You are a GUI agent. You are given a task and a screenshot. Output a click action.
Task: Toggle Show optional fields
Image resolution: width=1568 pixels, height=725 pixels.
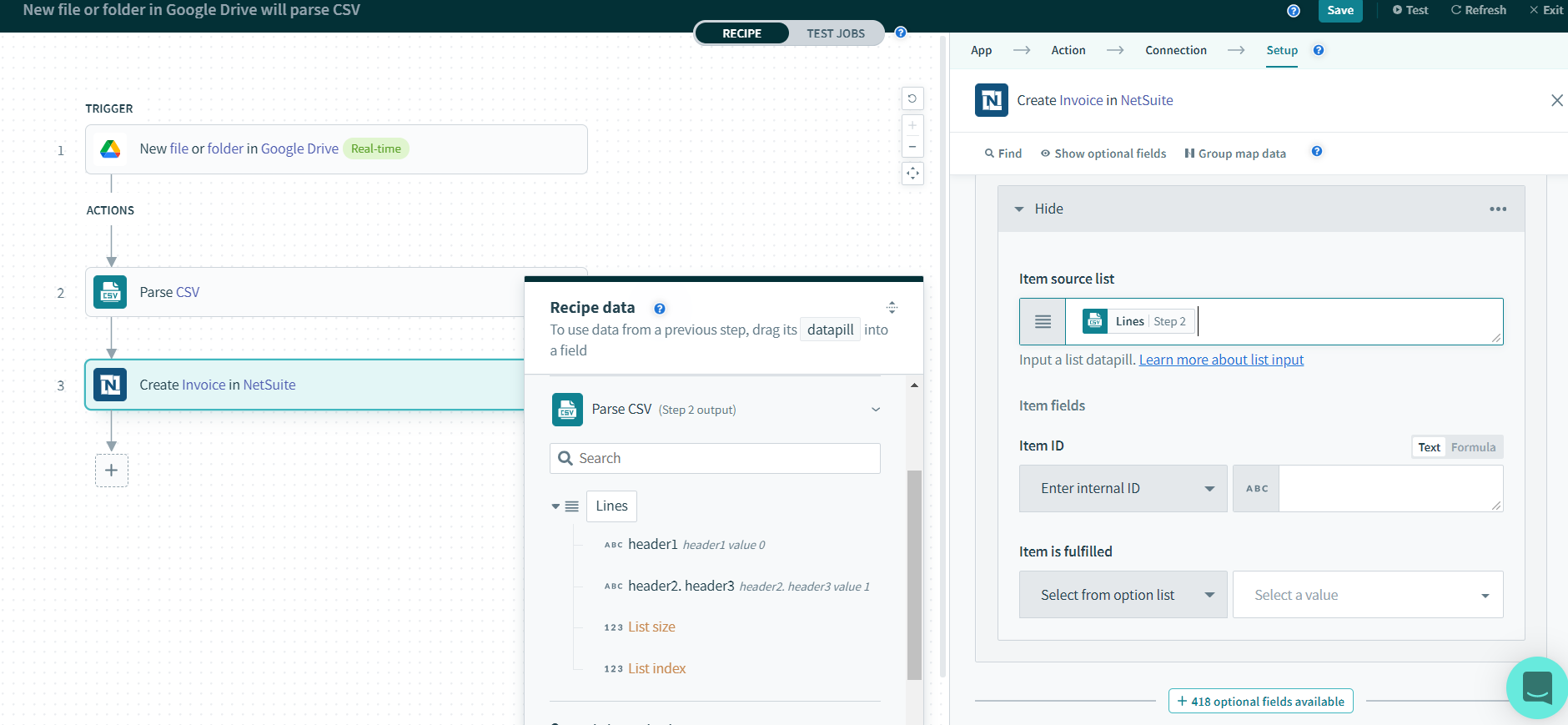(x=1103, y=154)
